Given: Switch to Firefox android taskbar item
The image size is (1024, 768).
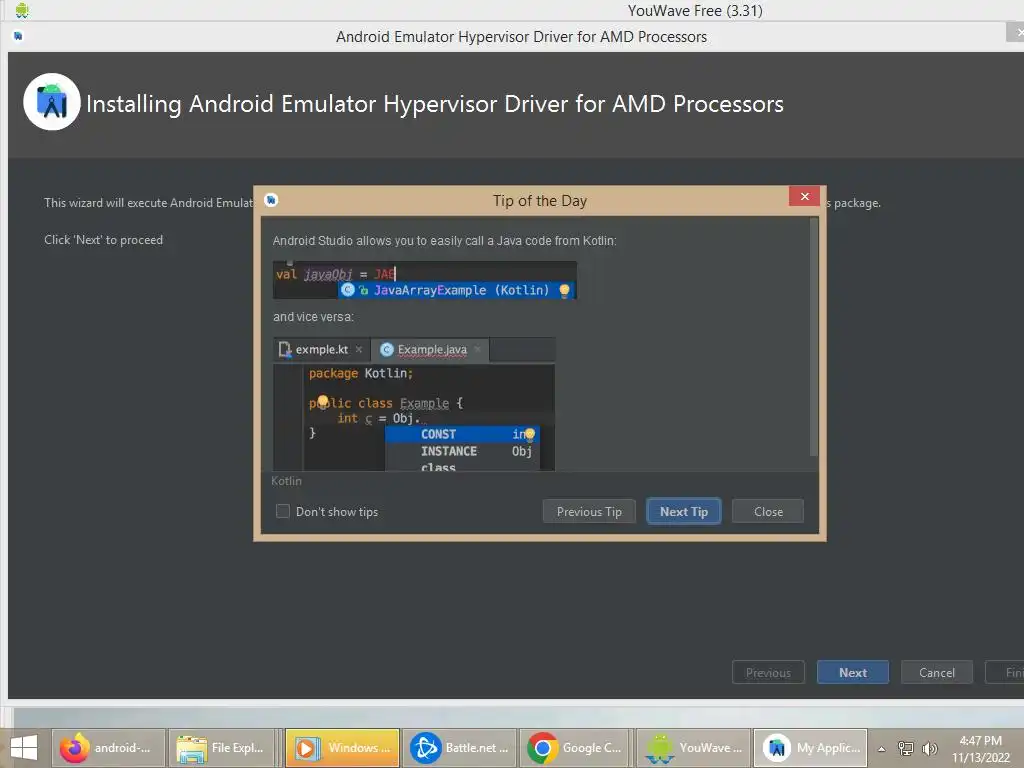Looking at the screenshot, I should tap(108, 748).
